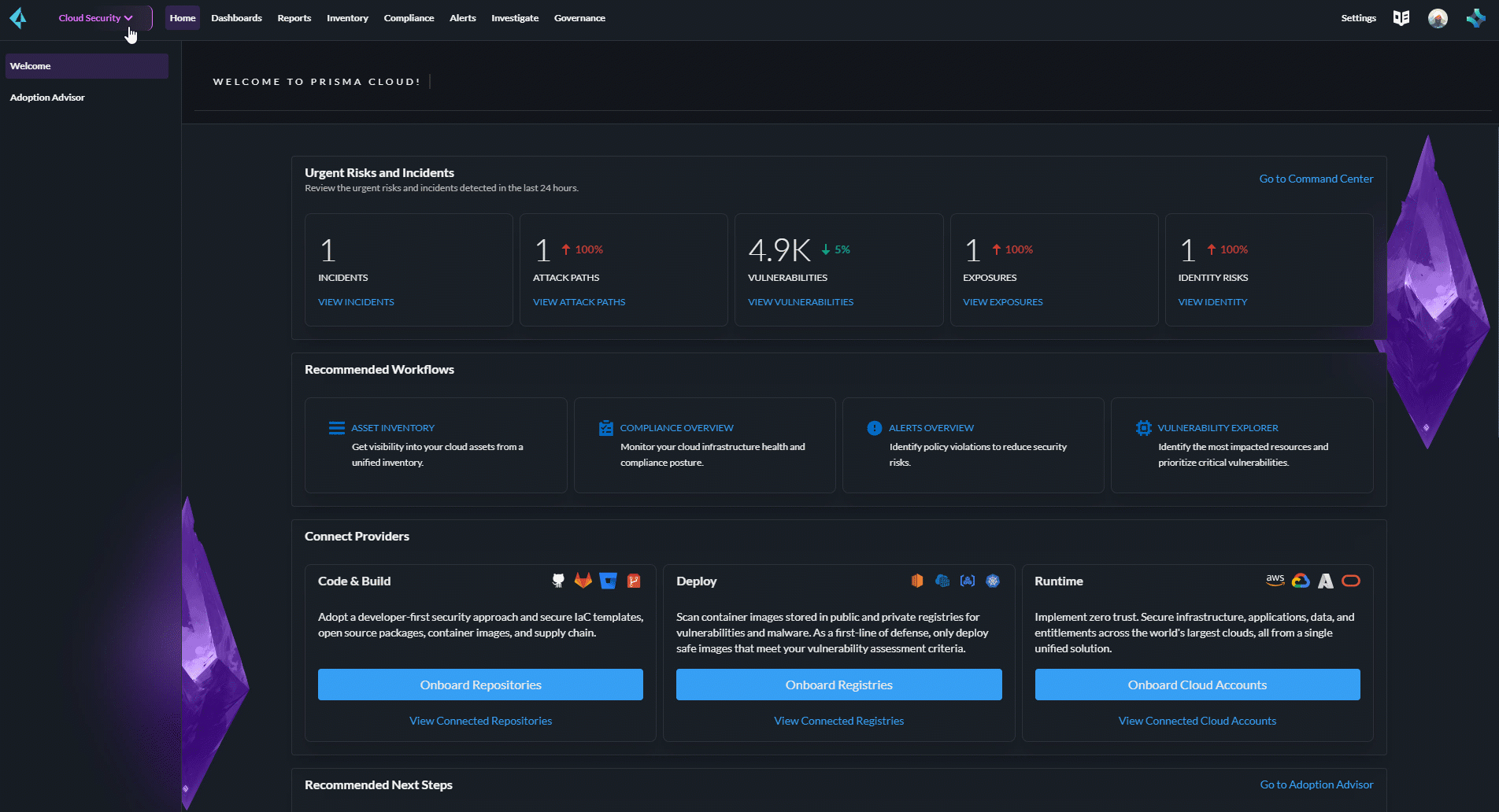Open the Inventory menu
This screenshot has width=1499, height=812.
[347, 18]
